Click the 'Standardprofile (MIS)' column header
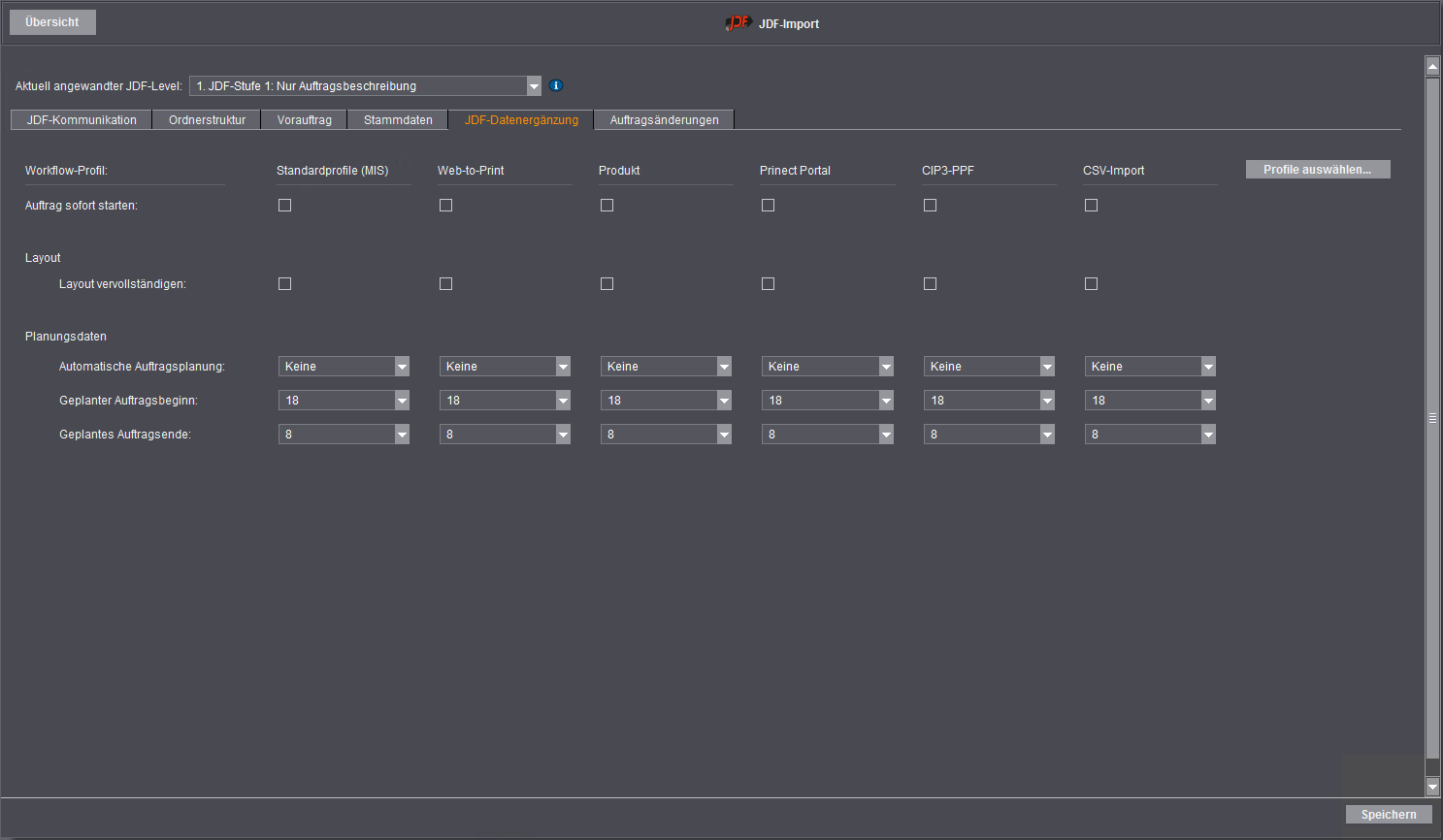Screen dimensions: 1443x840 332,170
